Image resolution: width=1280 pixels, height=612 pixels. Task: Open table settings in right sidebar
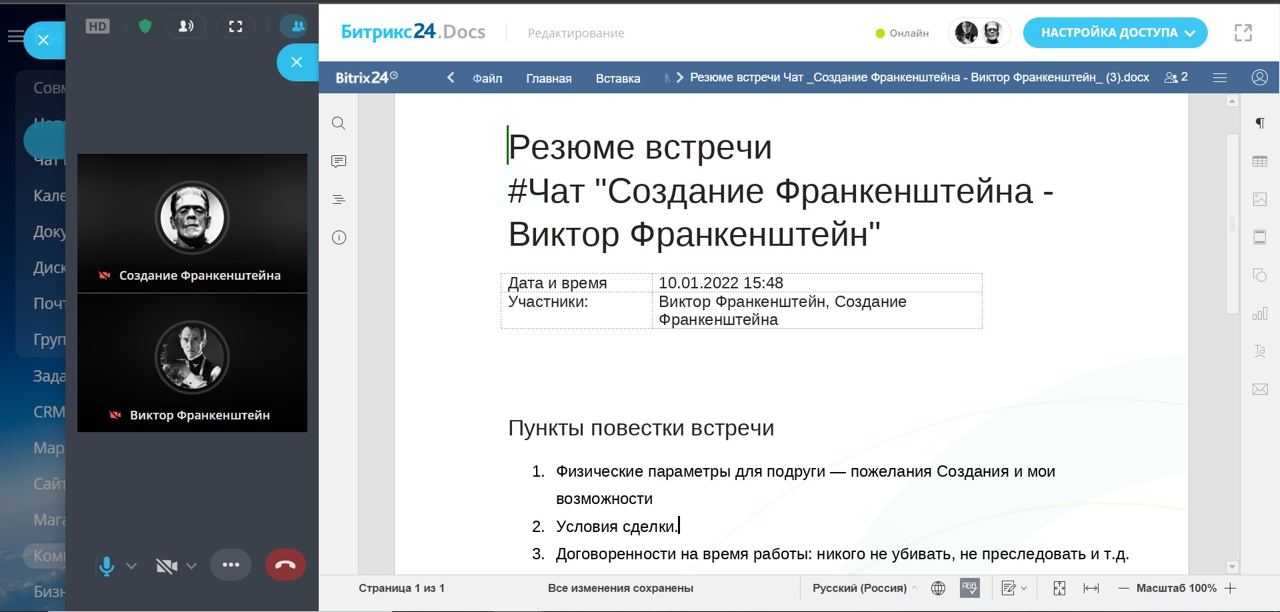coord(1259,161)
